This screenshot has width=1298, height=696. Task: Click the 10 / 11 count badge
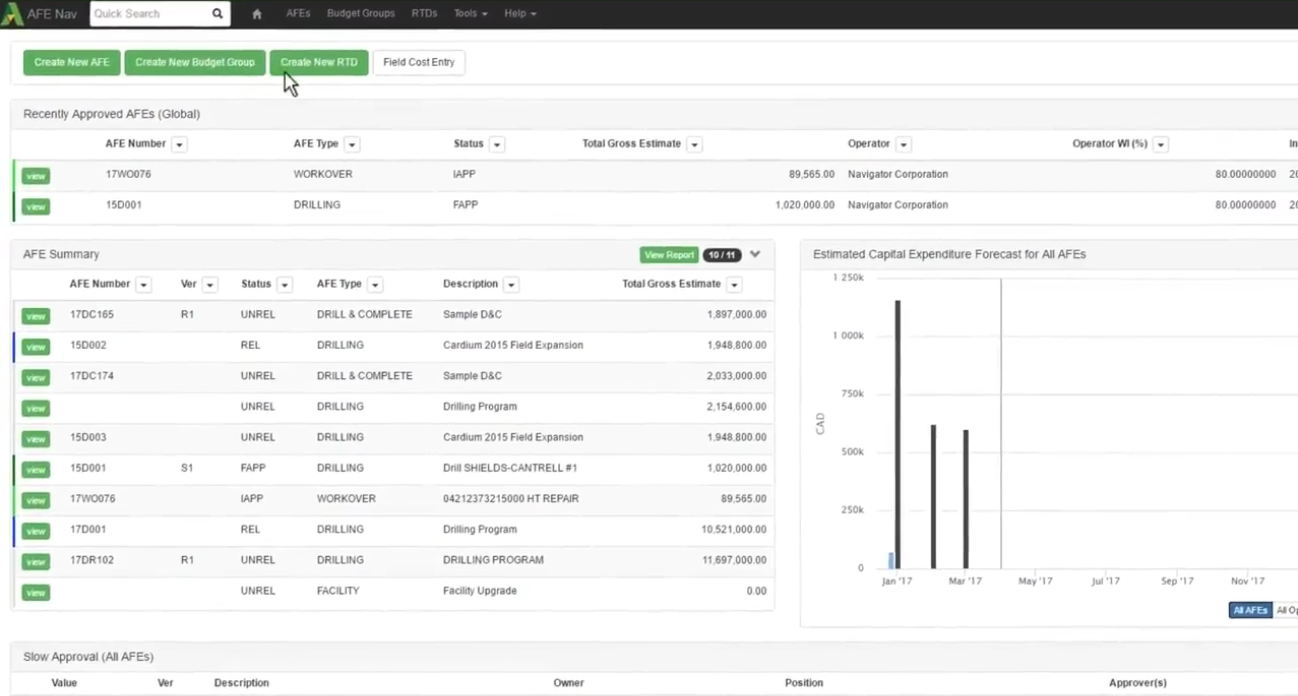tap(722, 255)
